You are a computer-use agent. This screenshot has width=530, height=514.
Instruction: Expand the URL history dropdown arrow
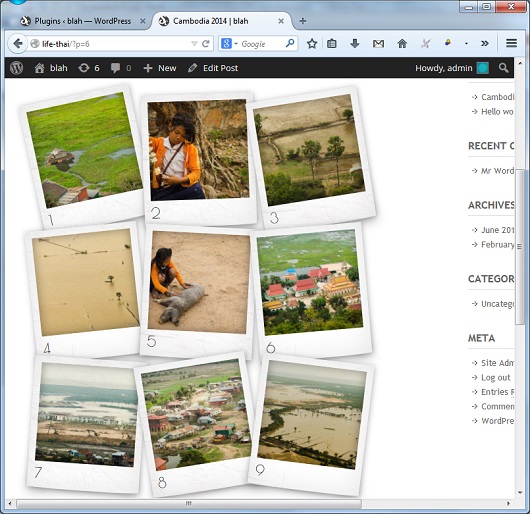pos(194,44)
